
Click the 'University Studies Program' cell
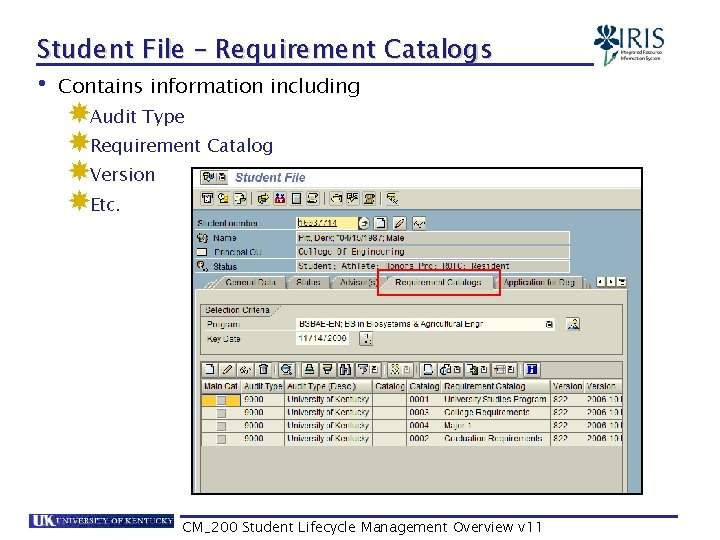click(x=495, y=399)
